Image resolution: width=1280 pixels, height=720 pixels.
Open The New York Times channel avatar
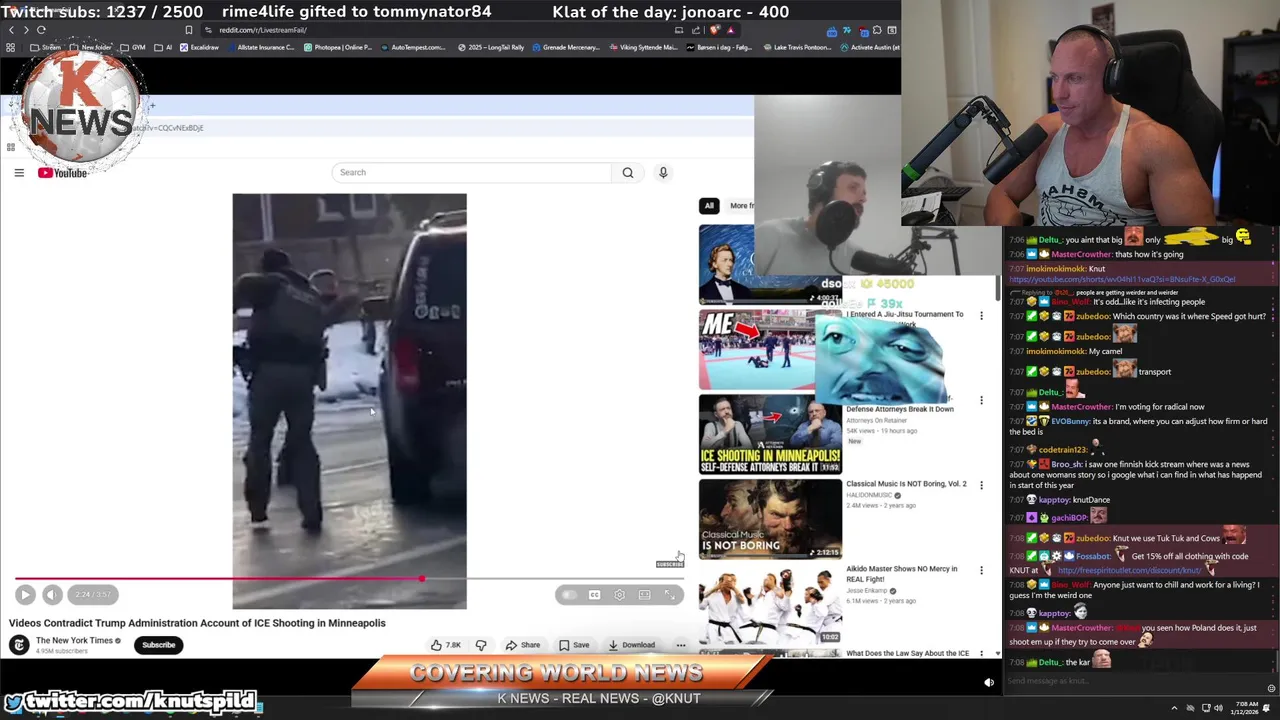(x=19, y=645)
